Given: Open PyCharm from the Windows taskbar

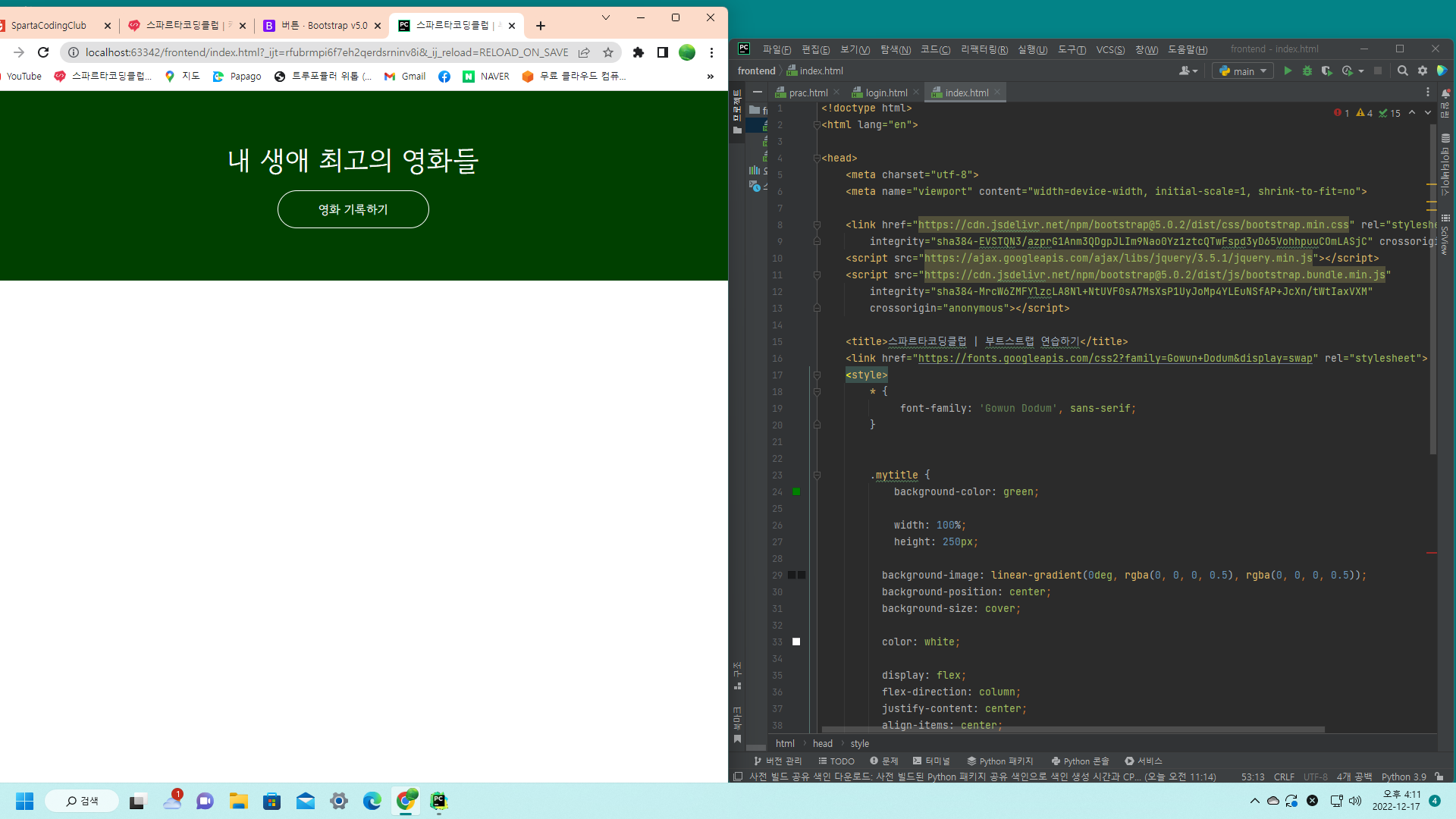Looking at the screenshot, I should (x=439, y=801).
